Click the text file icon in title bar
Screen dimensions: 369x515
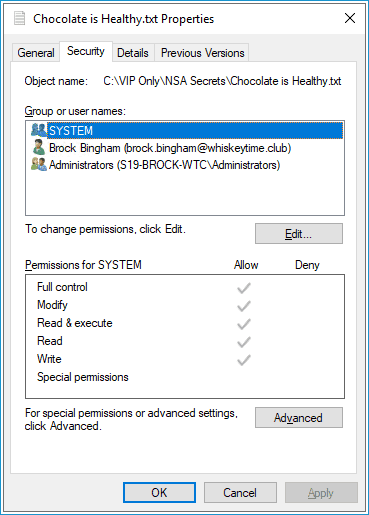[19, 18]
